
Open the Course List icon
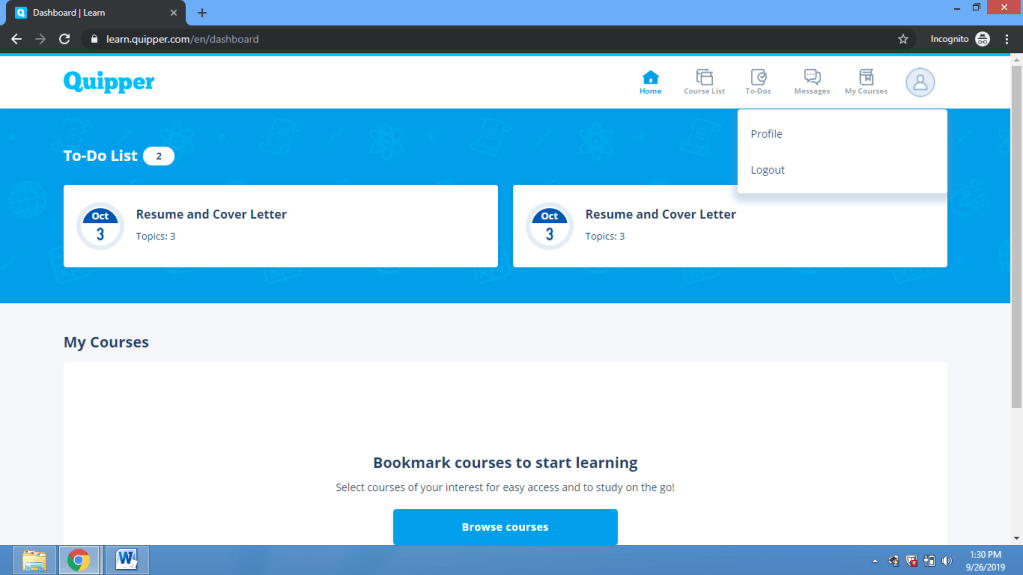(704, 78)
